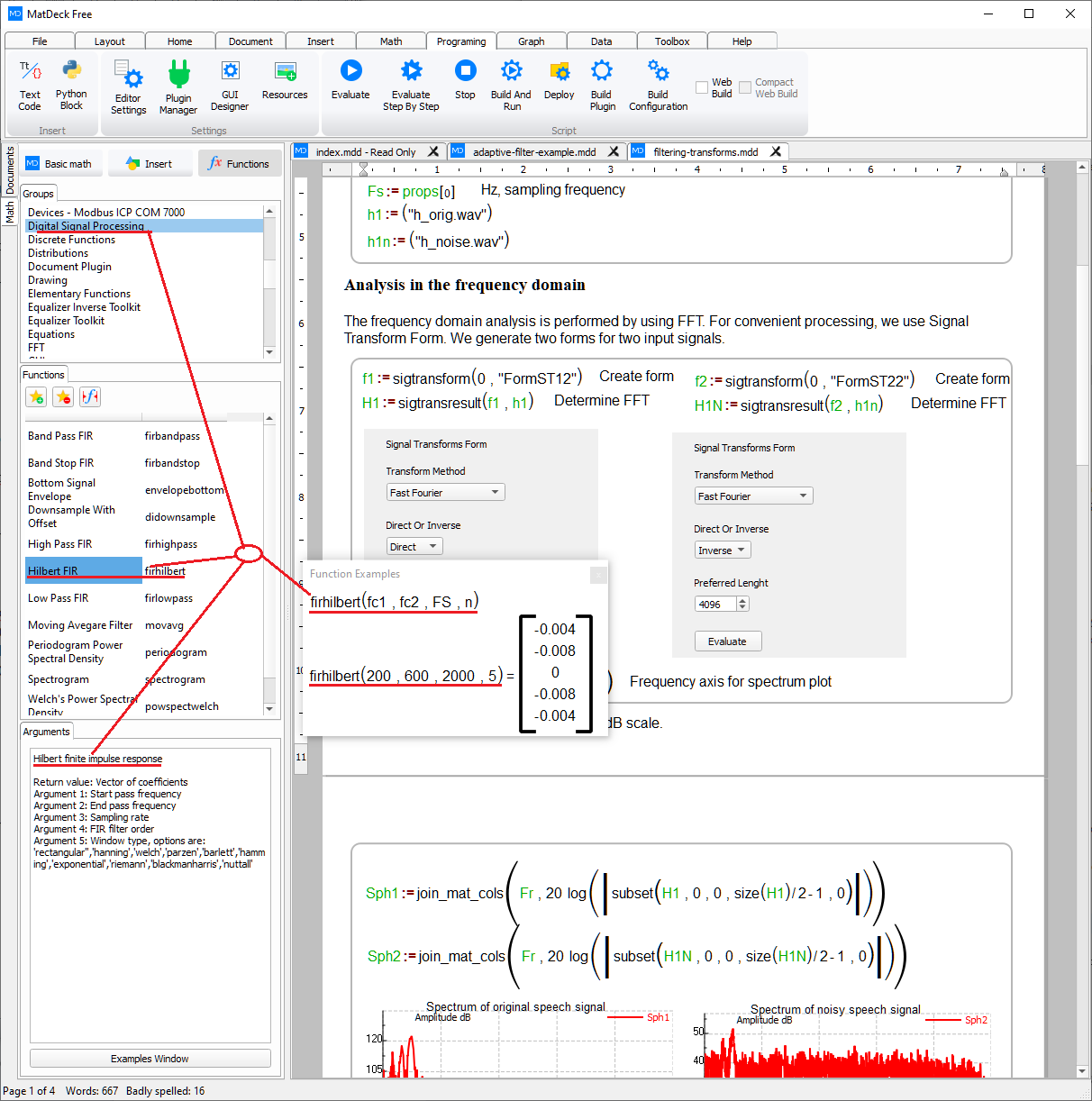Switch to adaptive-filter-example.mdd document tab
Image resolution: width=1092 pixels, height=1101 pixels.
[534, 152]
